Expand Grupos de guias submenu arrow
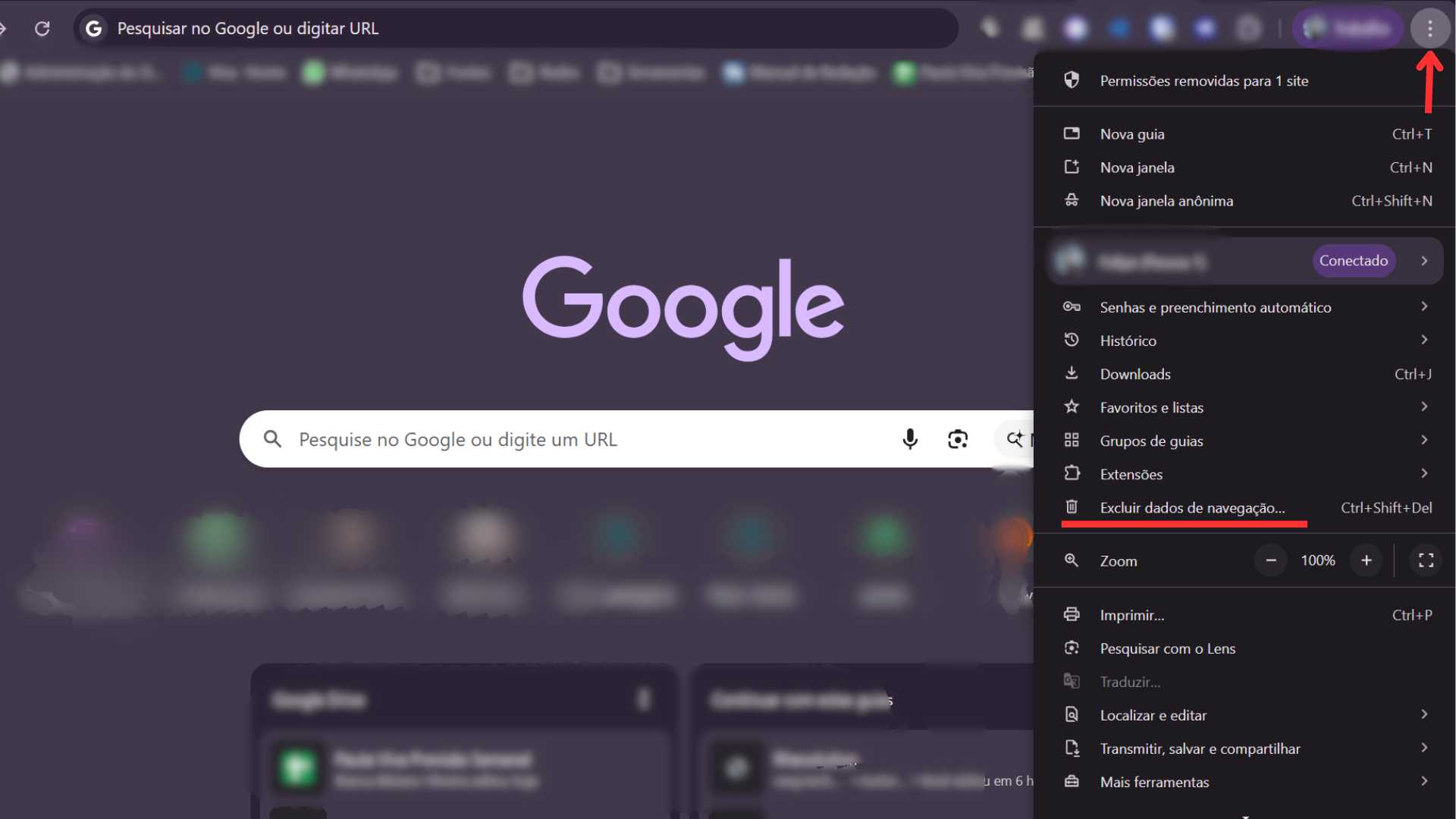This screenshot has height=819, width=1456. coord(1424,440)
